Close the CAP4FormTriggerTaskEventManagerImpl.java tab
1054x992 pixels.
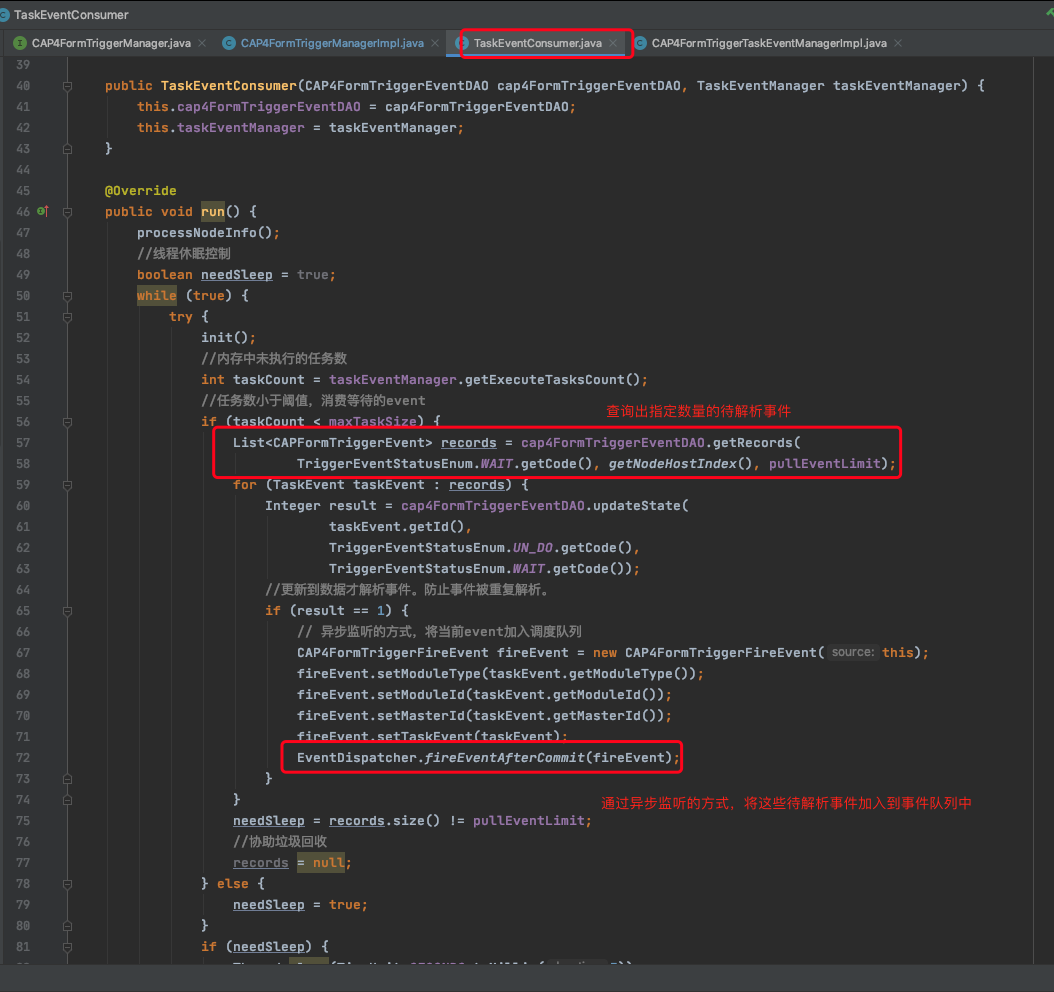[897, 43]
